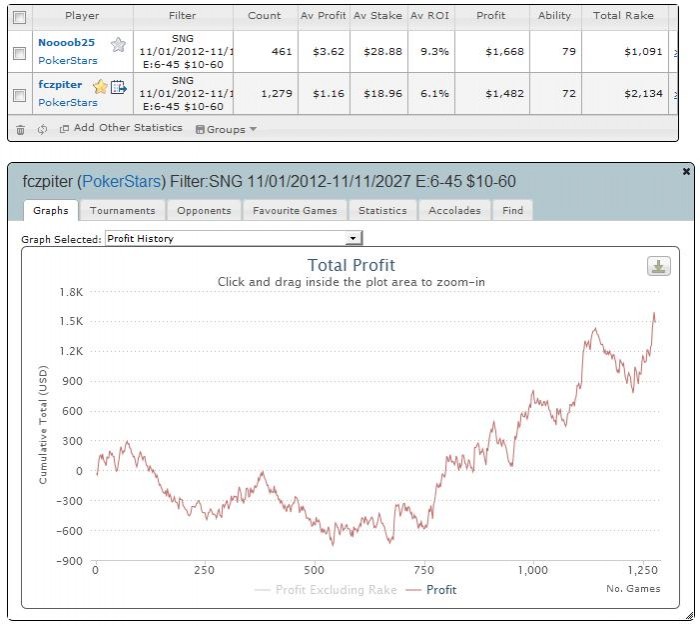Toggle the Profit Excluding Rake legend series
The width and height of the screenshot is (700, 626).
click(x=325, y=590)
